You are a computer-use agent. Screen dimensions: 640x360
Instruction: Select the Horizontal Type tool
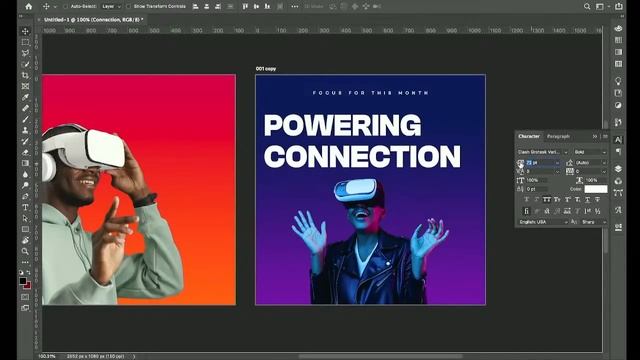tap(25, 207)
